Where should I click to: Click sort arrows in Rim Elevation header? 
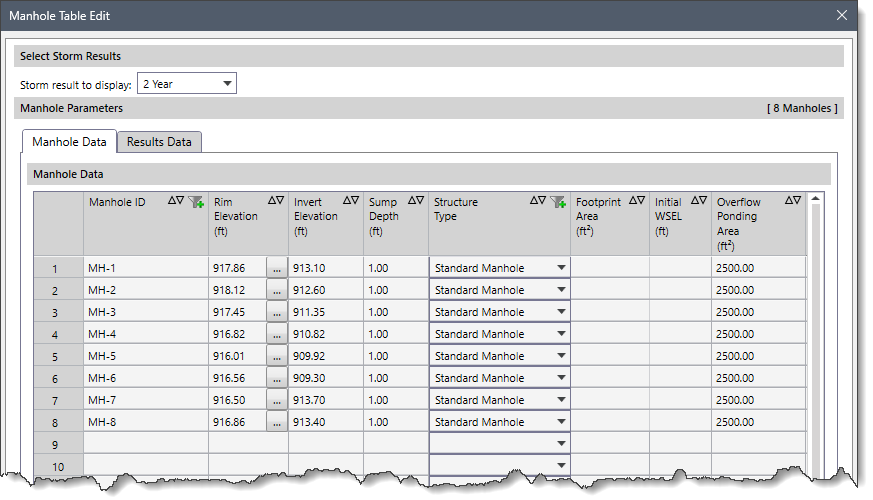click(x=276, y=201)
